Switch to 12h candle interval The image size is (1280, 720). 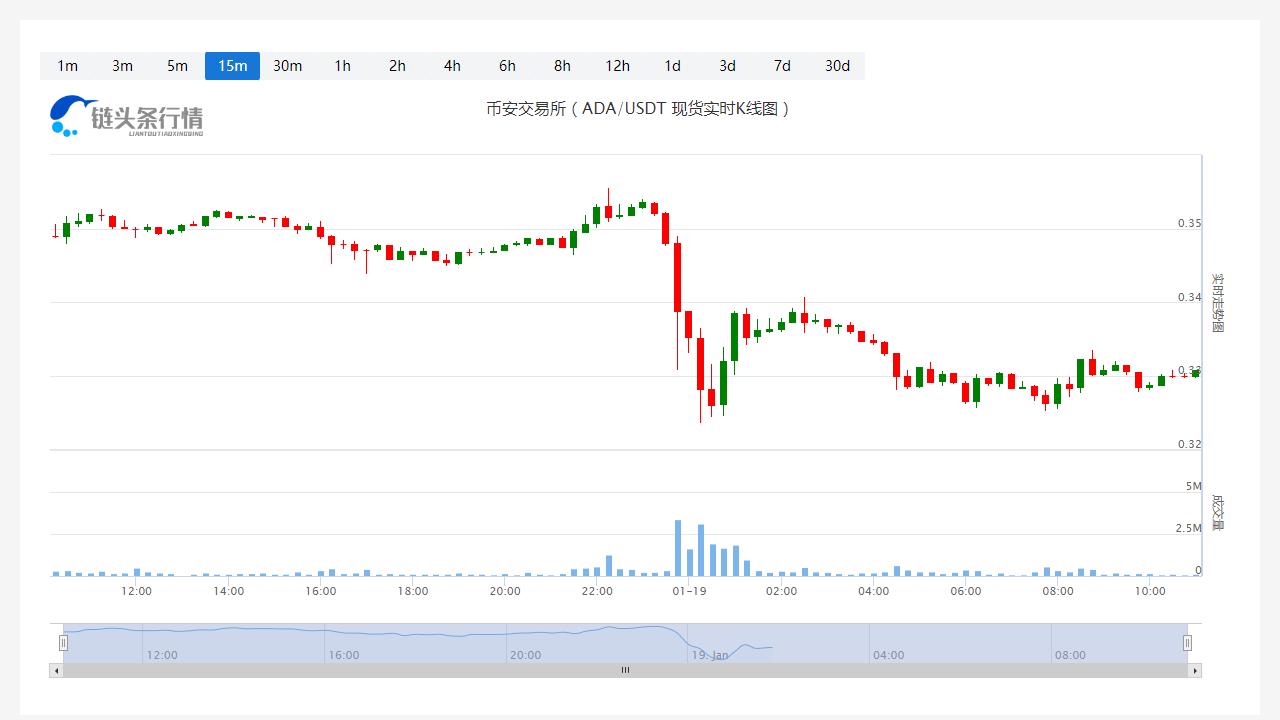click(x=617, y=66)
